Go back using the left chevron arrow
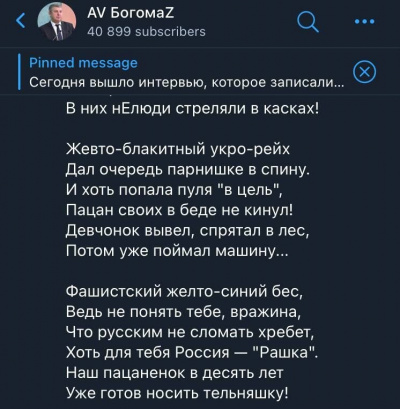Image resolution: width=400 pixels, height=409 pixels. (21, 20)
